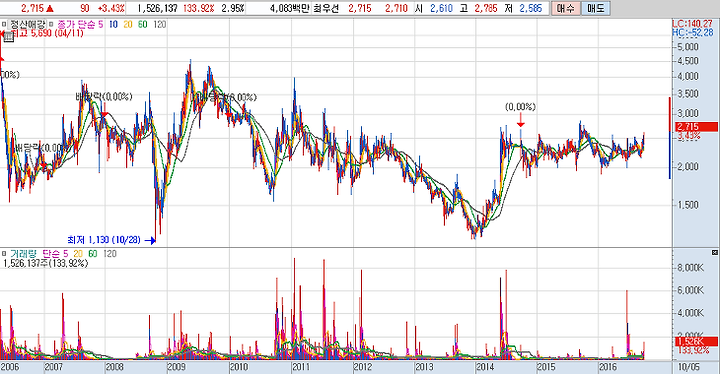The height and width of the screenshot is (374, 720).
Task: Select the yellow 20 price moving average label
Action: 128,24
